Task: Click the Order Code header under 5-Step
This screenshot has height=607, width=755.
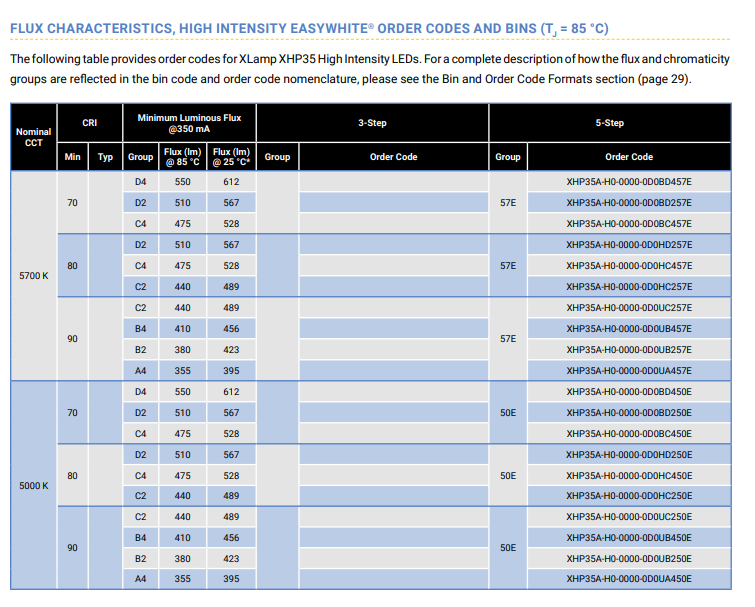Action: [x=629, y=157]
